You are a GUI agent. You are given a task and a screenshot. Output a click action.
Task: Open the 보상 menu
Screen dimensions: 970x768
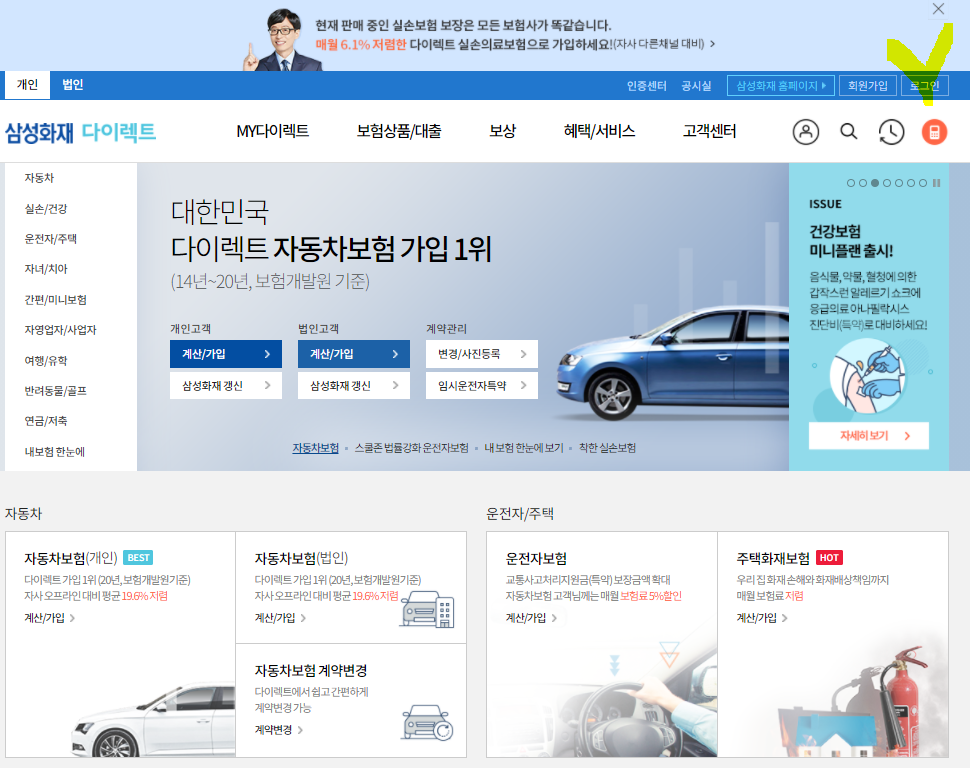(x=502, y=131)
